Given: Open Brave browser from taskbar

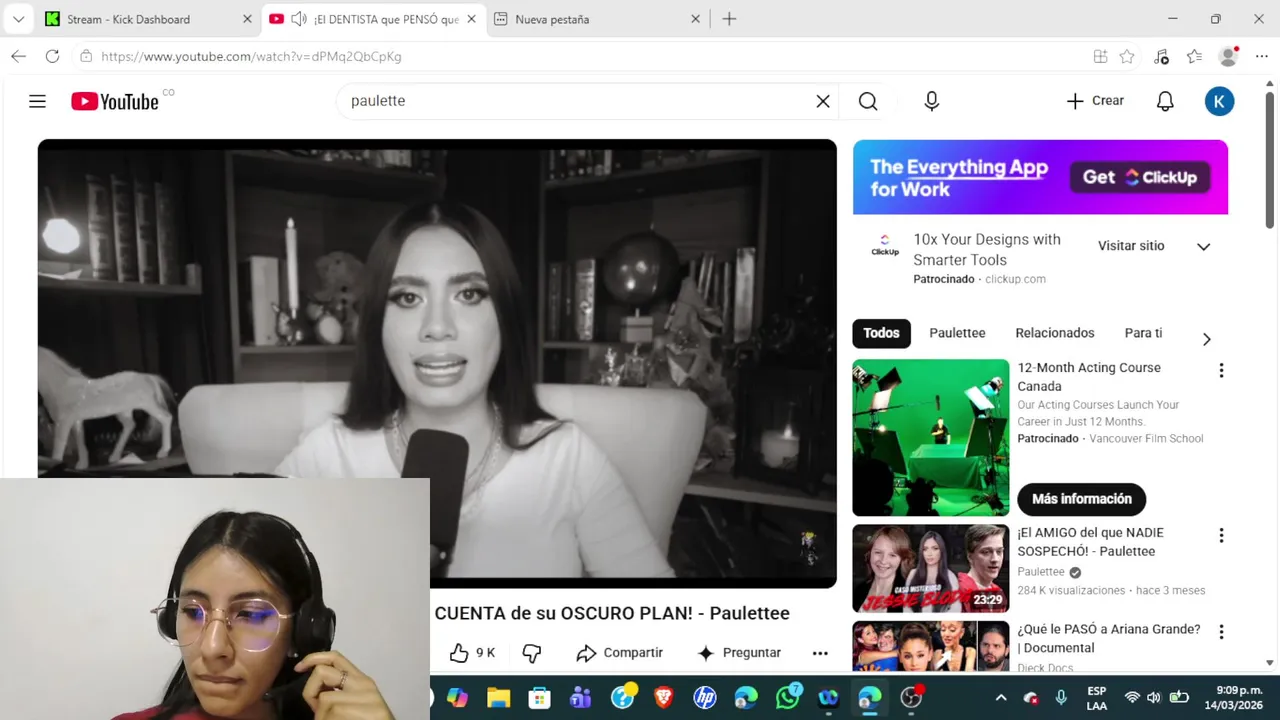Looking at the screenshot, I should coord(663,697).
